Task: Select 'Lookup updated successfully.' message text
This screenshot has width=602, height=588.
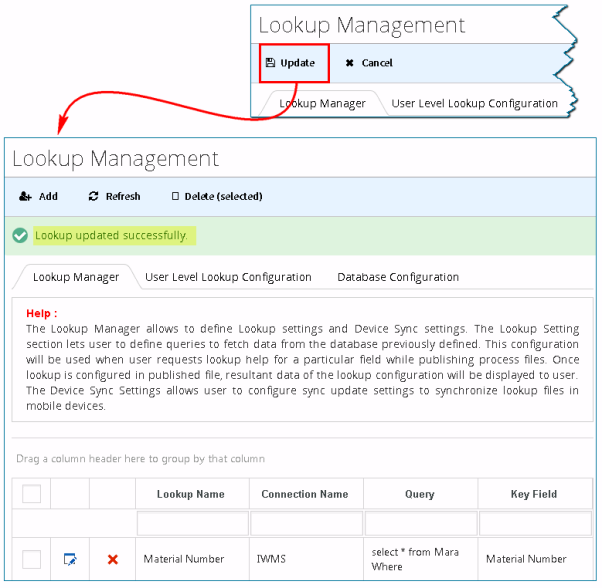Action: point(111,235)
